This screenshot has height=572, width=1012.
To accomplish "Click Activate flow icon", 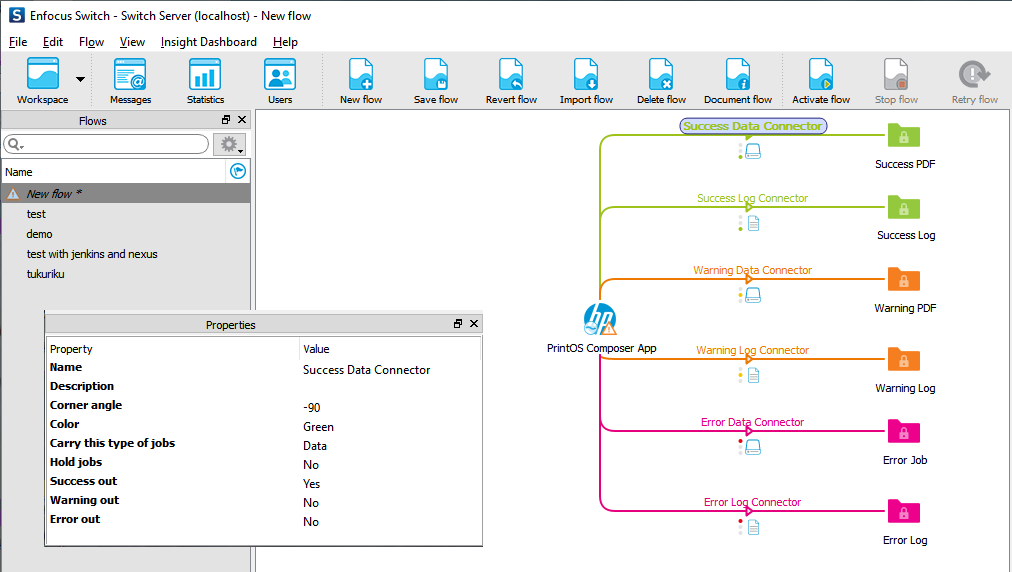I will coord(821,81).
